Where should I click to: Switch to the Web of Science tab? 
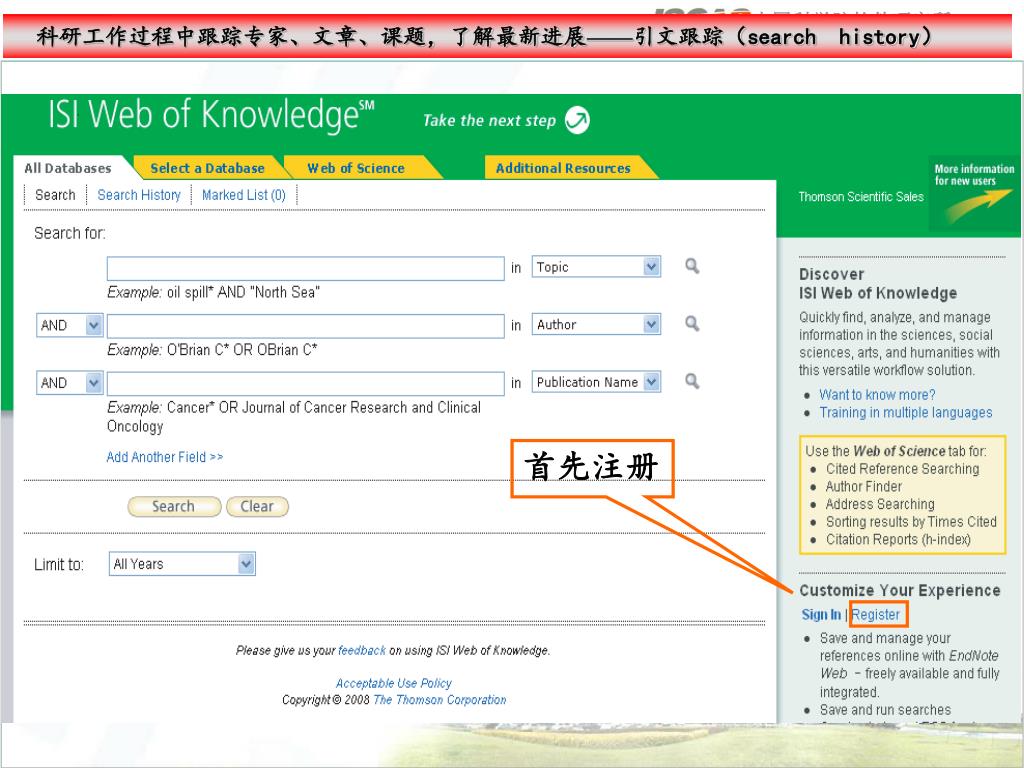pos(356,168)
